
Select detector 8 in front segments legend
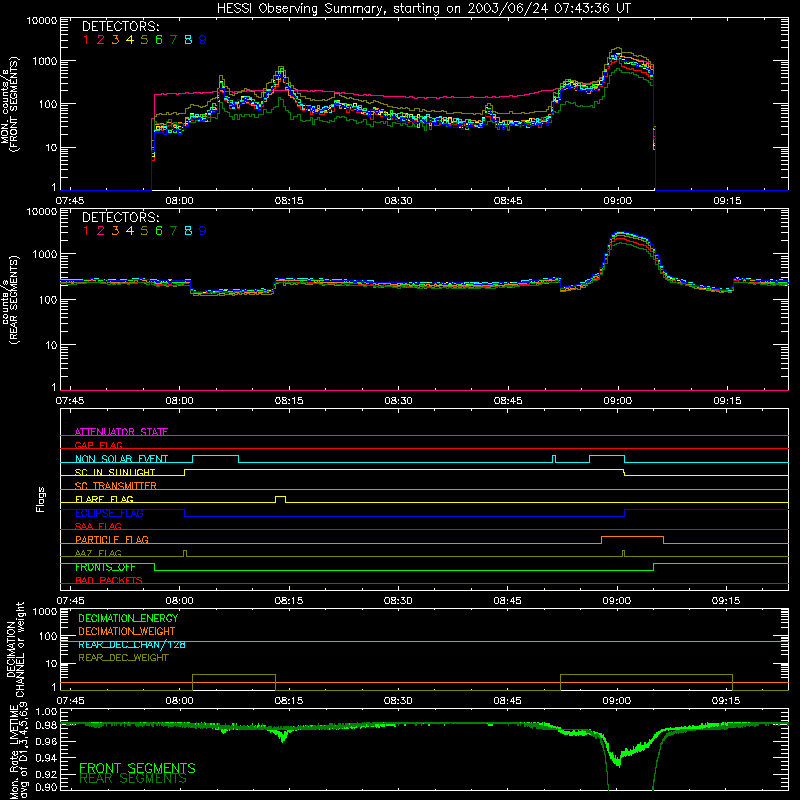pyautogui.click(x=188, y=40)
